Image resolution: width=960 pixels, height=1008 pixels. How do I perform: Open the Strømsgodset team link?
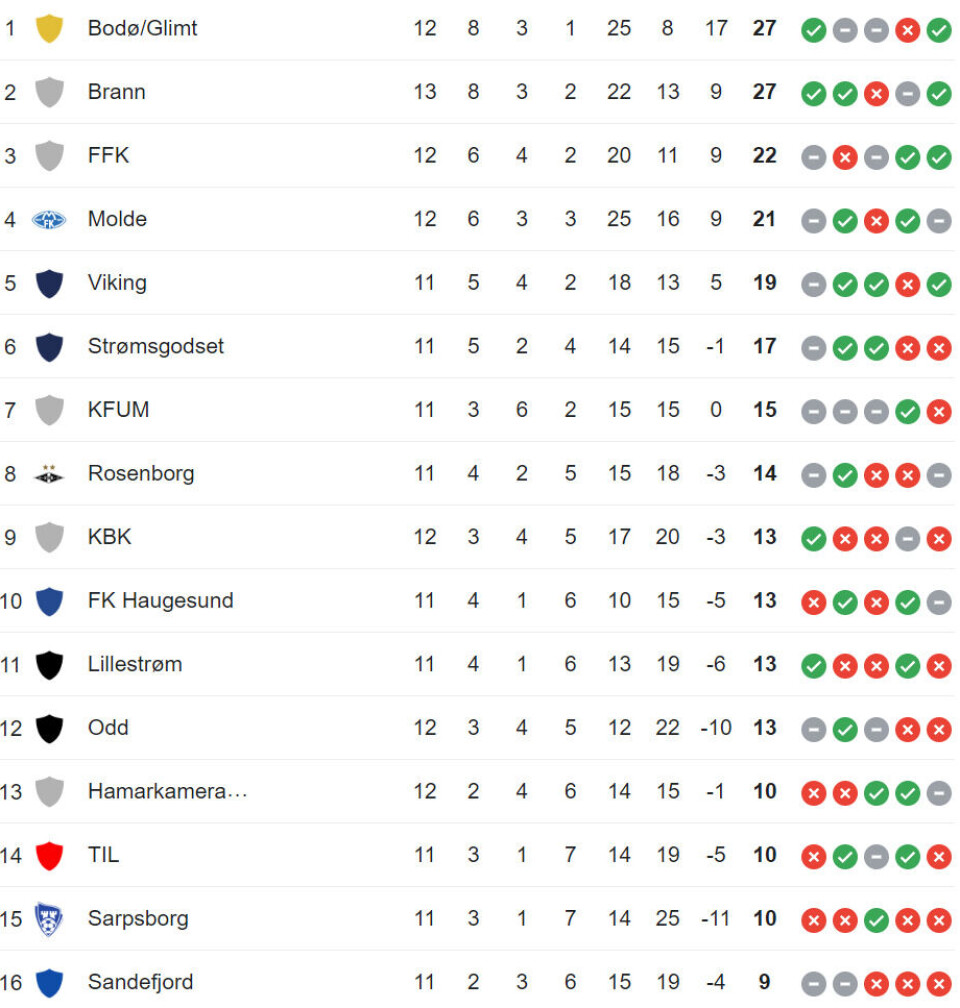[156, 346]
